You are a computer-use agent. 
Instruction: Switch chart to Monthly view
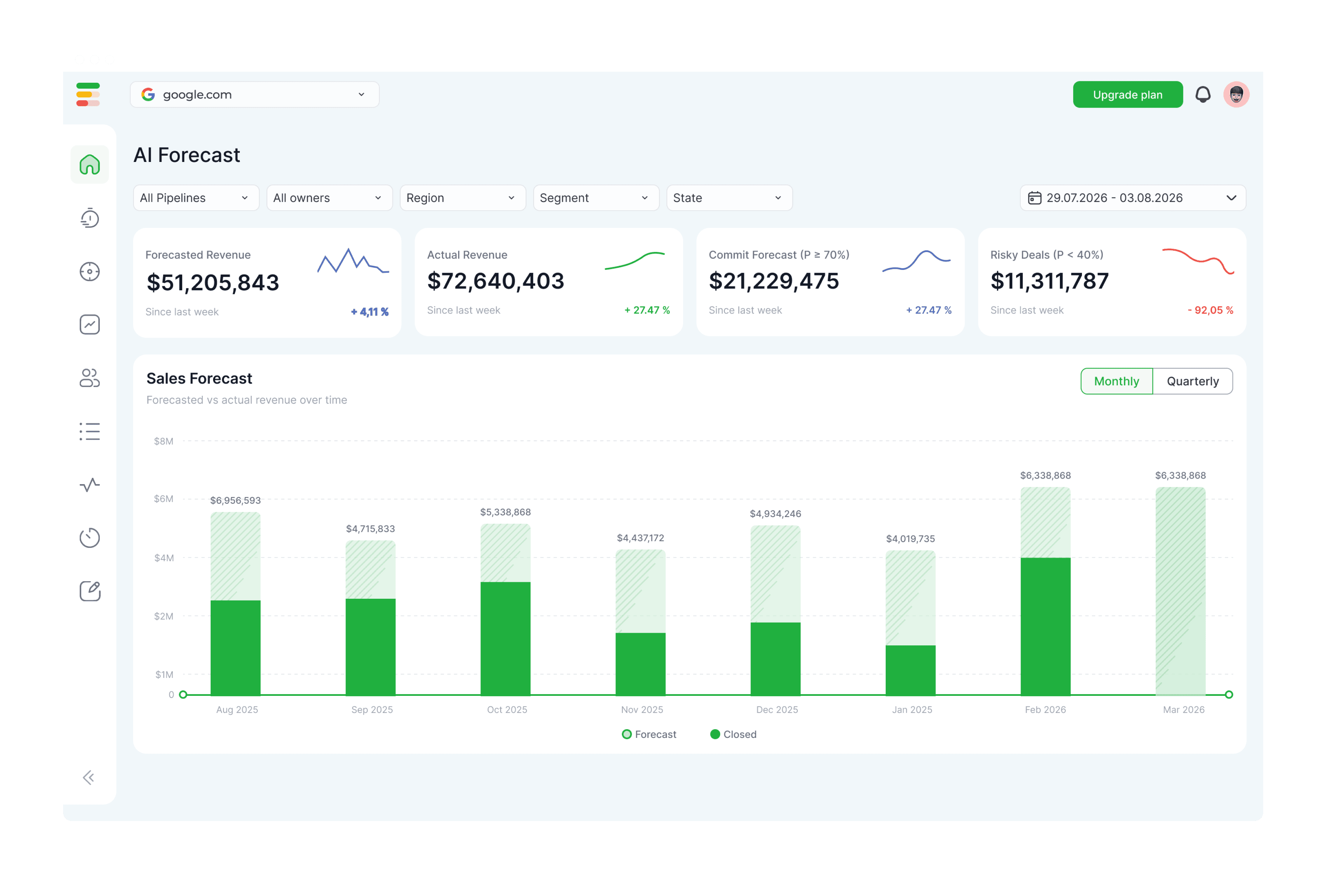(x=1116, y=381)
